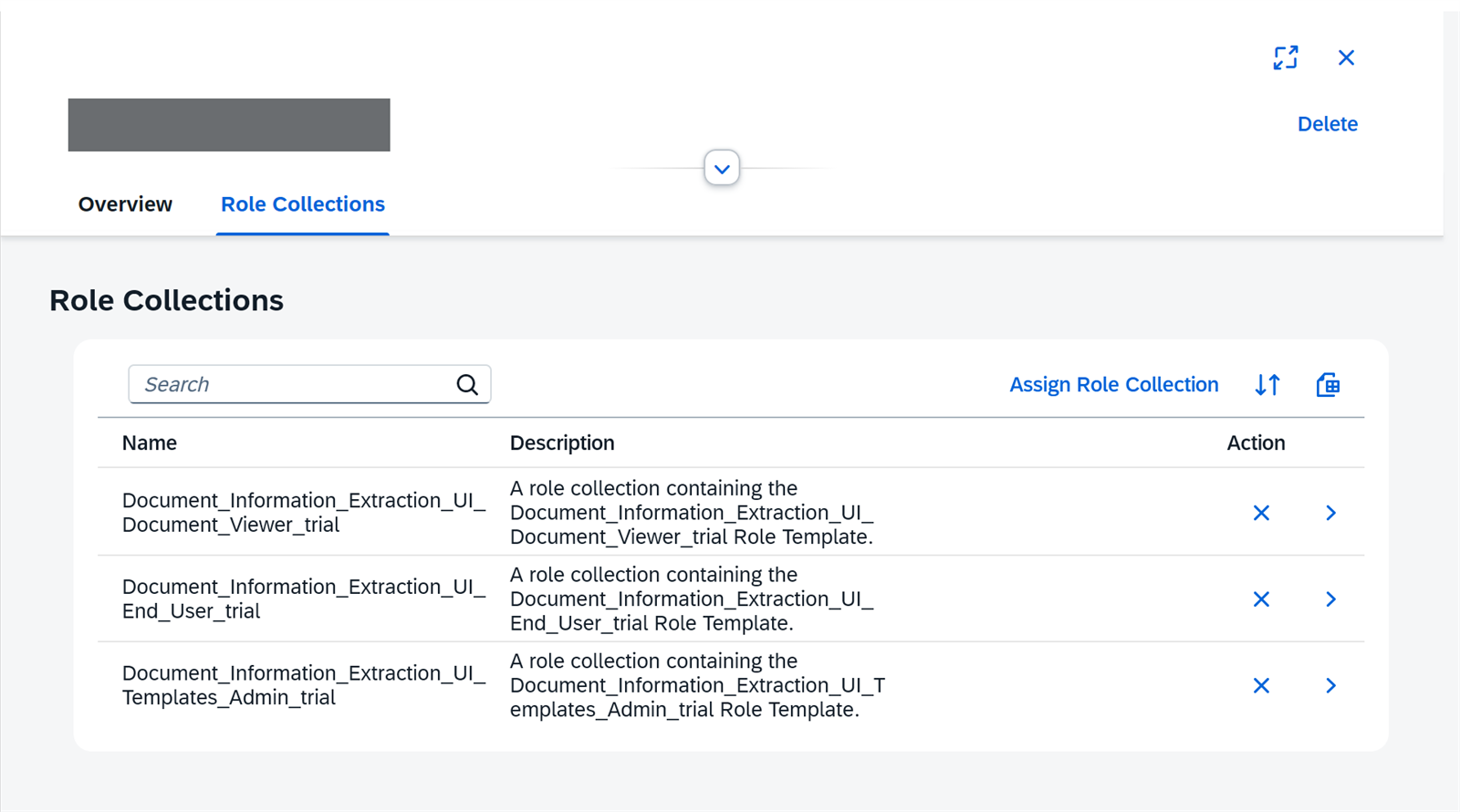Click Assign Role Collection

pos(1113,385)
